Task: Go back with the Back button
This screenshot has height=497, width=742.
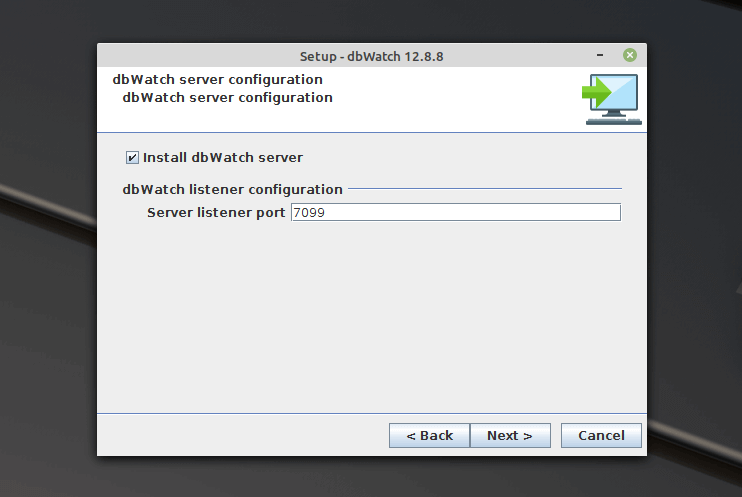Action: point(429,435)
